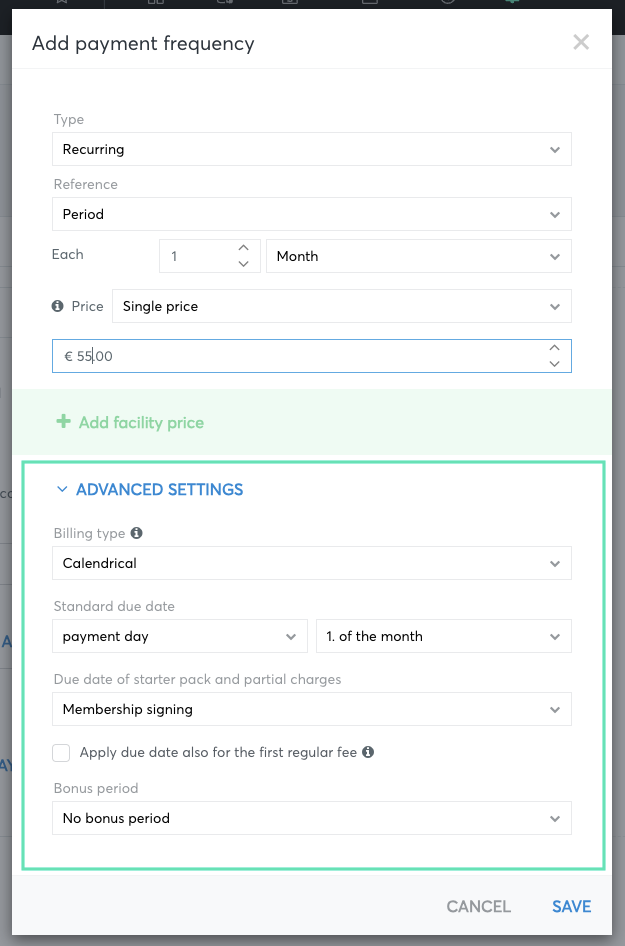Click info icon beside first regular fee
This screenshot has height=946, width=625.
tap(368, 752)
